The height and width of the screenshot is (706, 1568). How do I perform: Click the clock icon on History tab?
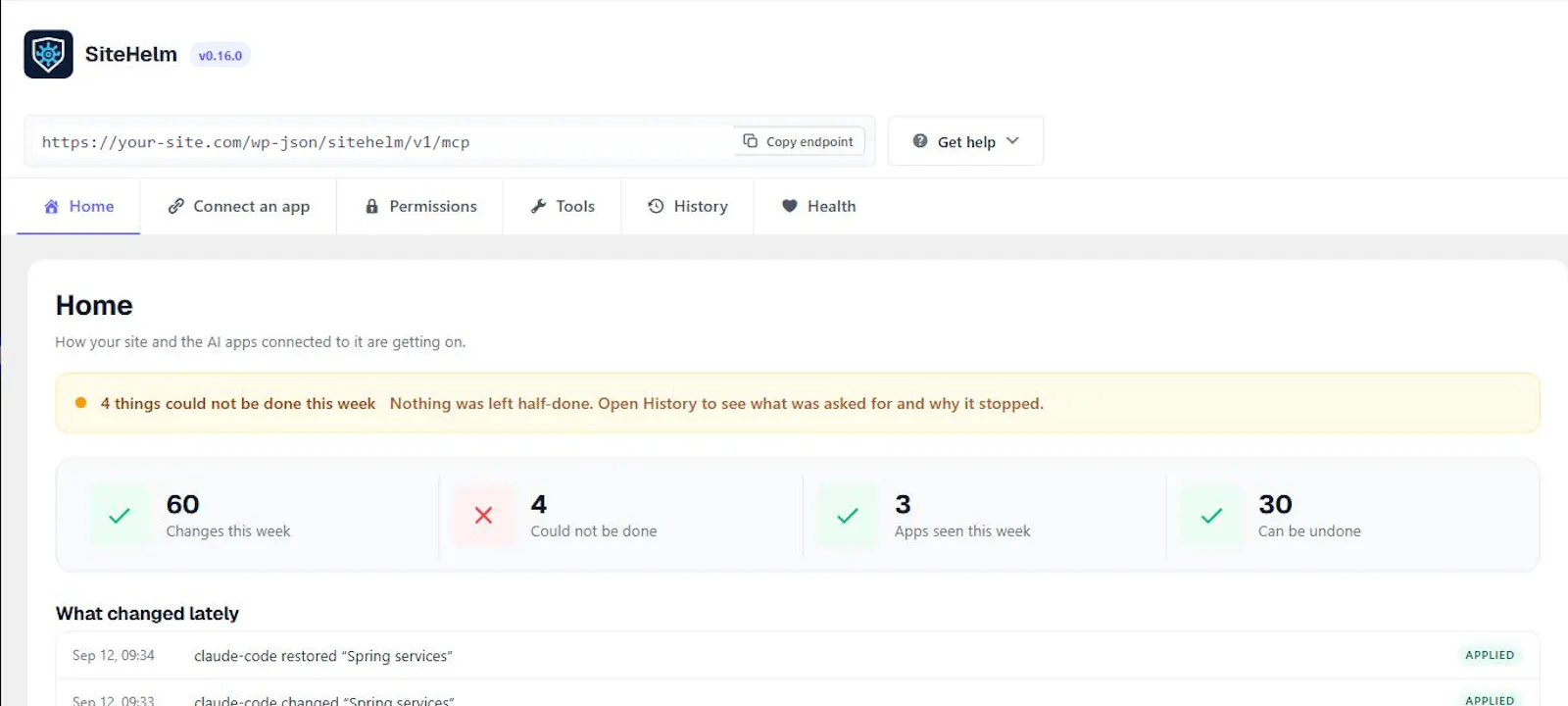[656, 206]
